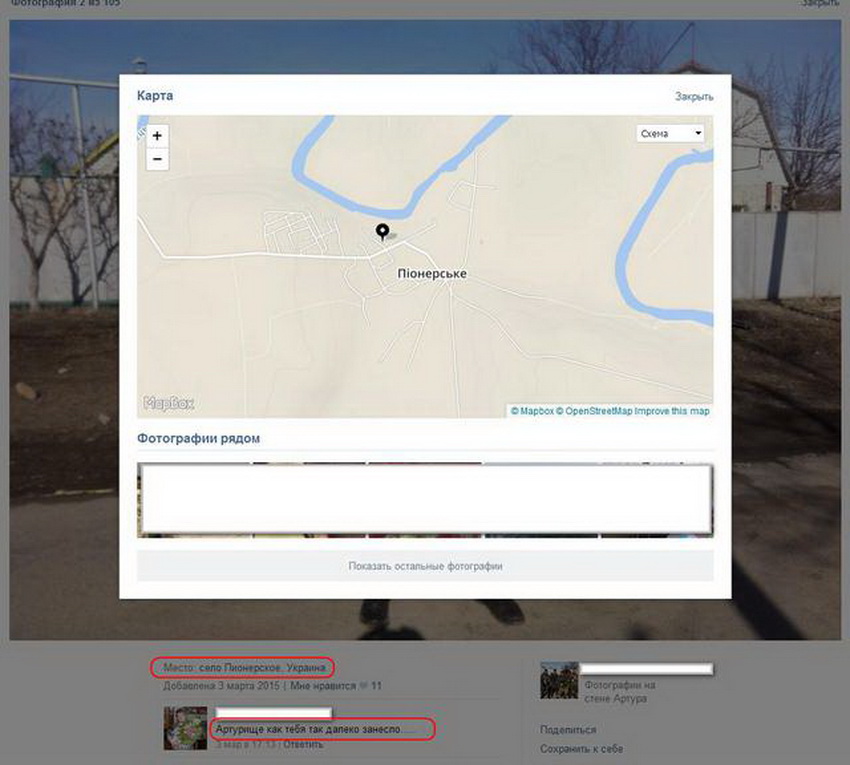Open the commenter's avatar picture
Screen dimensions: 850x765
point(186,728)
